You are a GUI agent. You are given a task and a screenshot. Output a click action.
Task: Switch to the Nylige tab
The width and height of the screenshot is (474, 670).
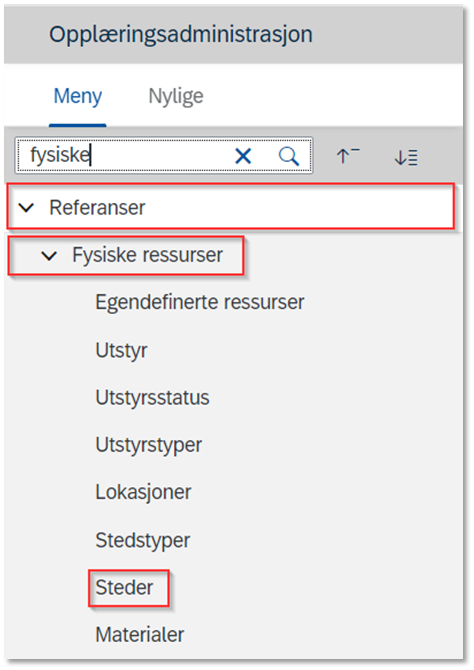click(176, 96)
